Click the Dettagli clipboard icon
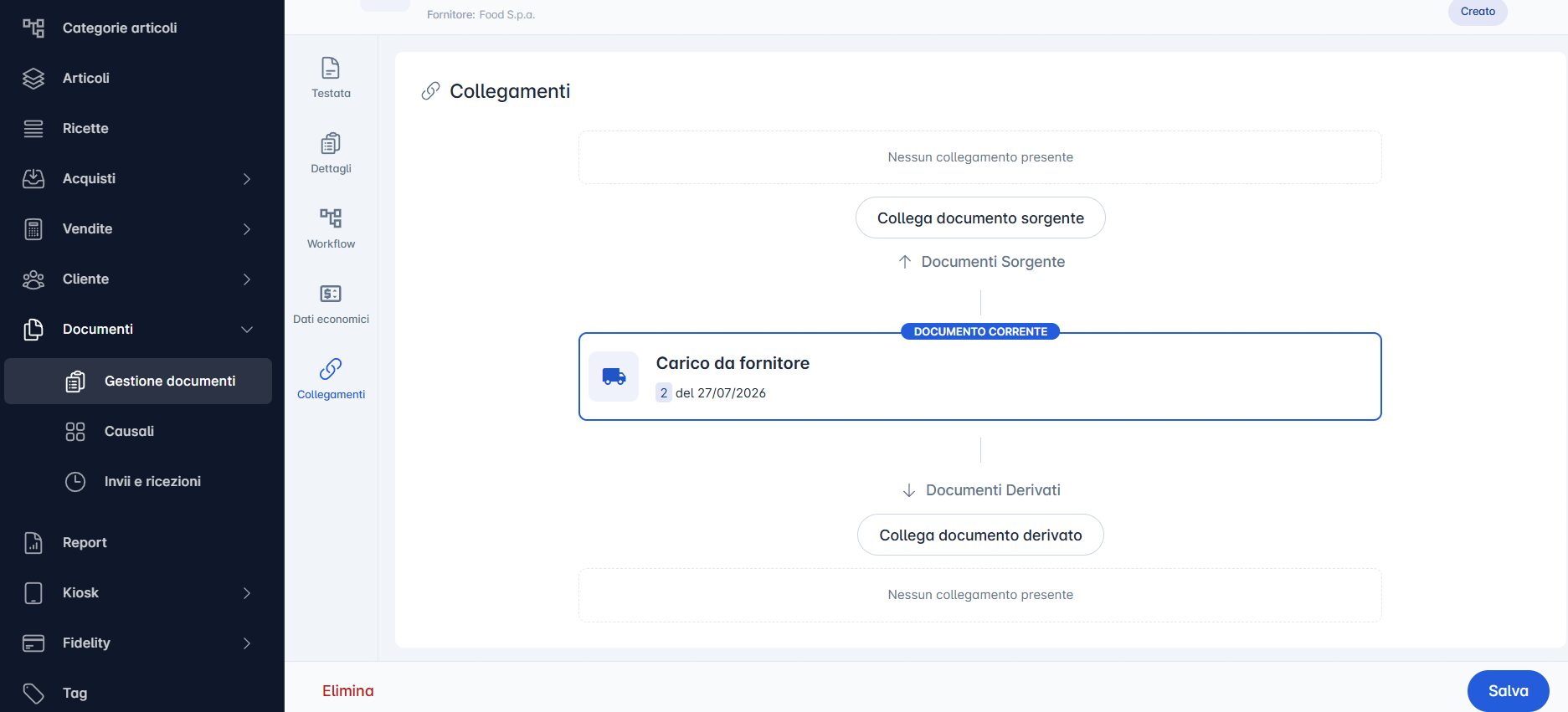 click(331, 143)
